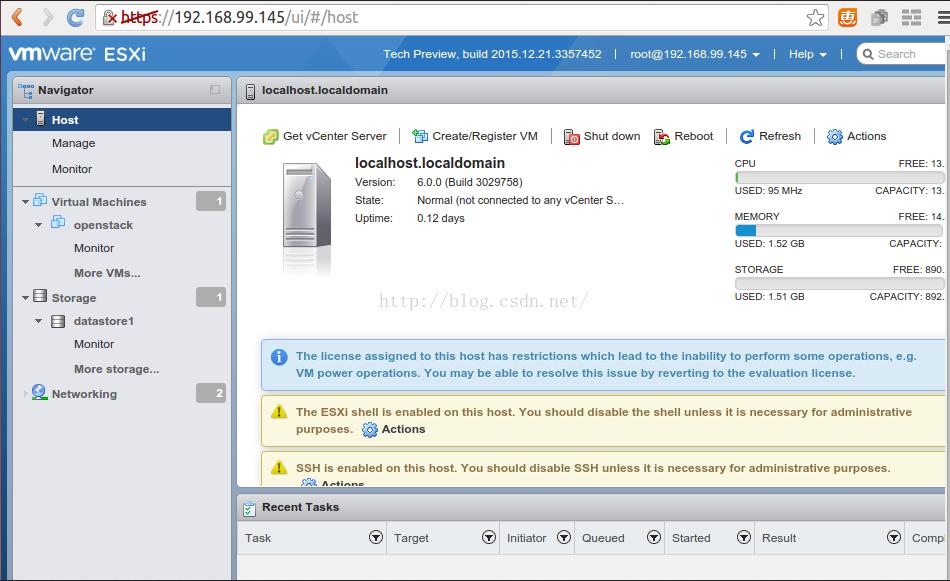
Task: Click the datastore1 icon
Action: pyautogui.click(x=58, y=321)
